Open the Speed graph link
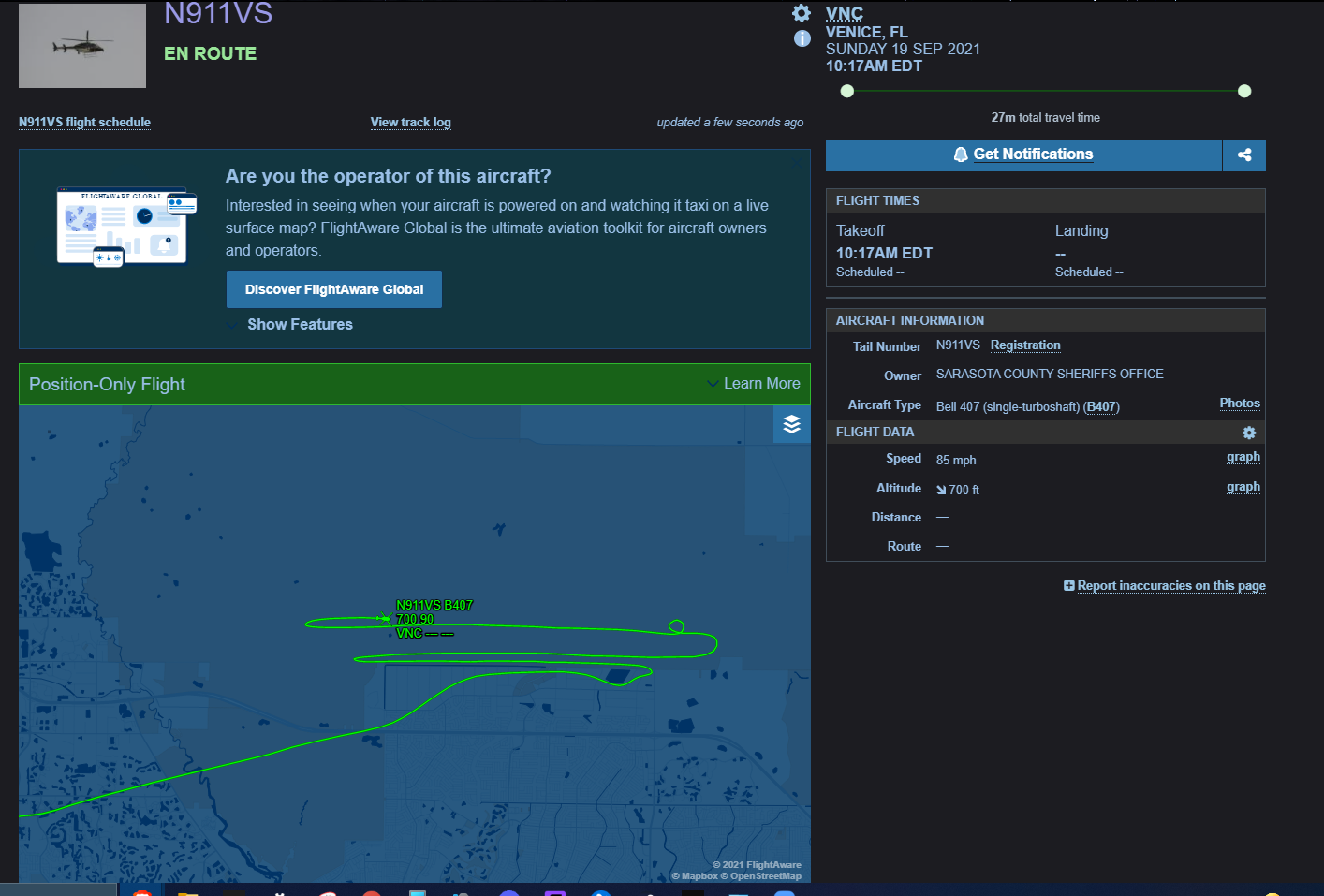The width and height of the screenshot is (1324, 896). tap(1243, 457)
